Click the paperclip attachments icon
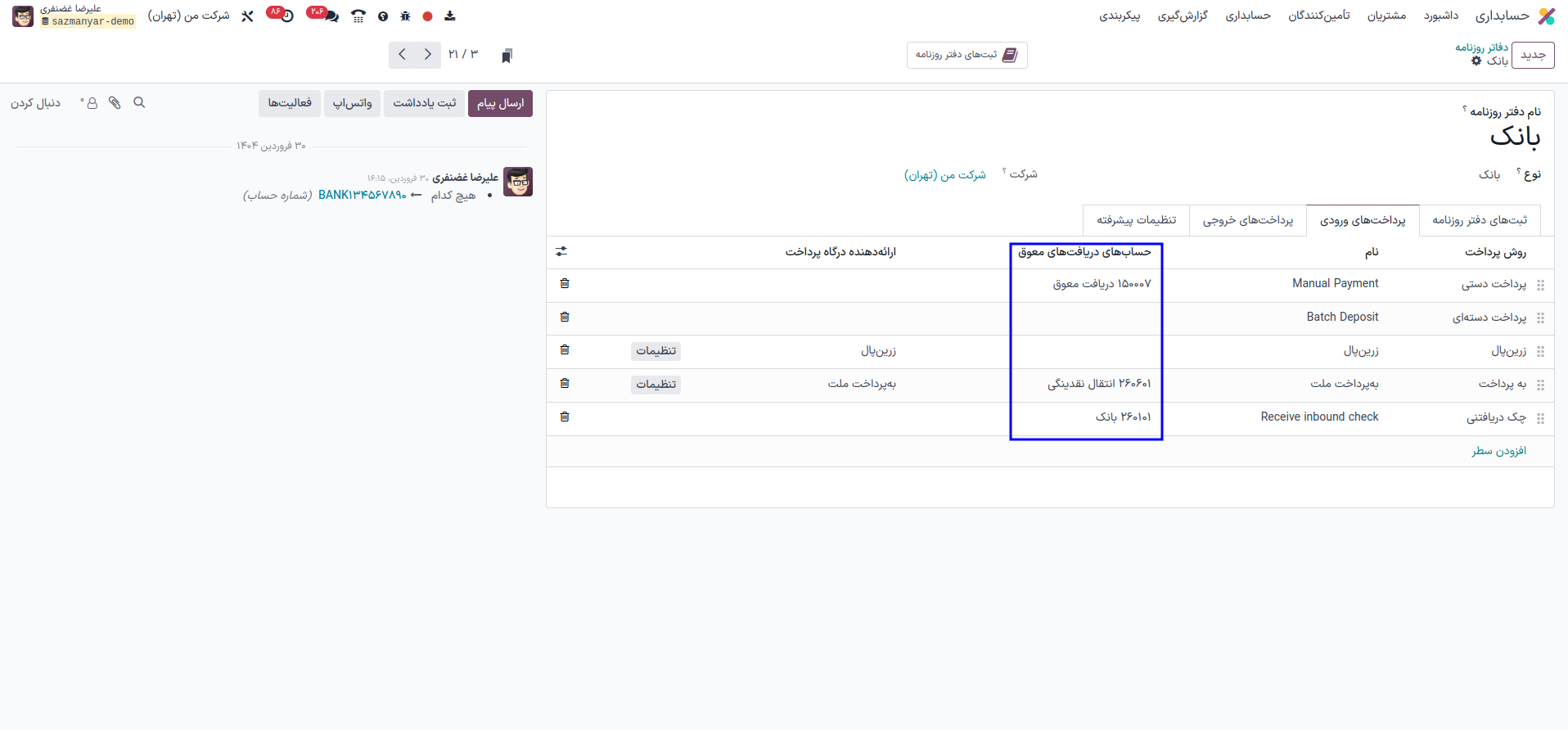The height and width of the screenshot is (730, 1568). pyautogui.click(x=115, y=103)
